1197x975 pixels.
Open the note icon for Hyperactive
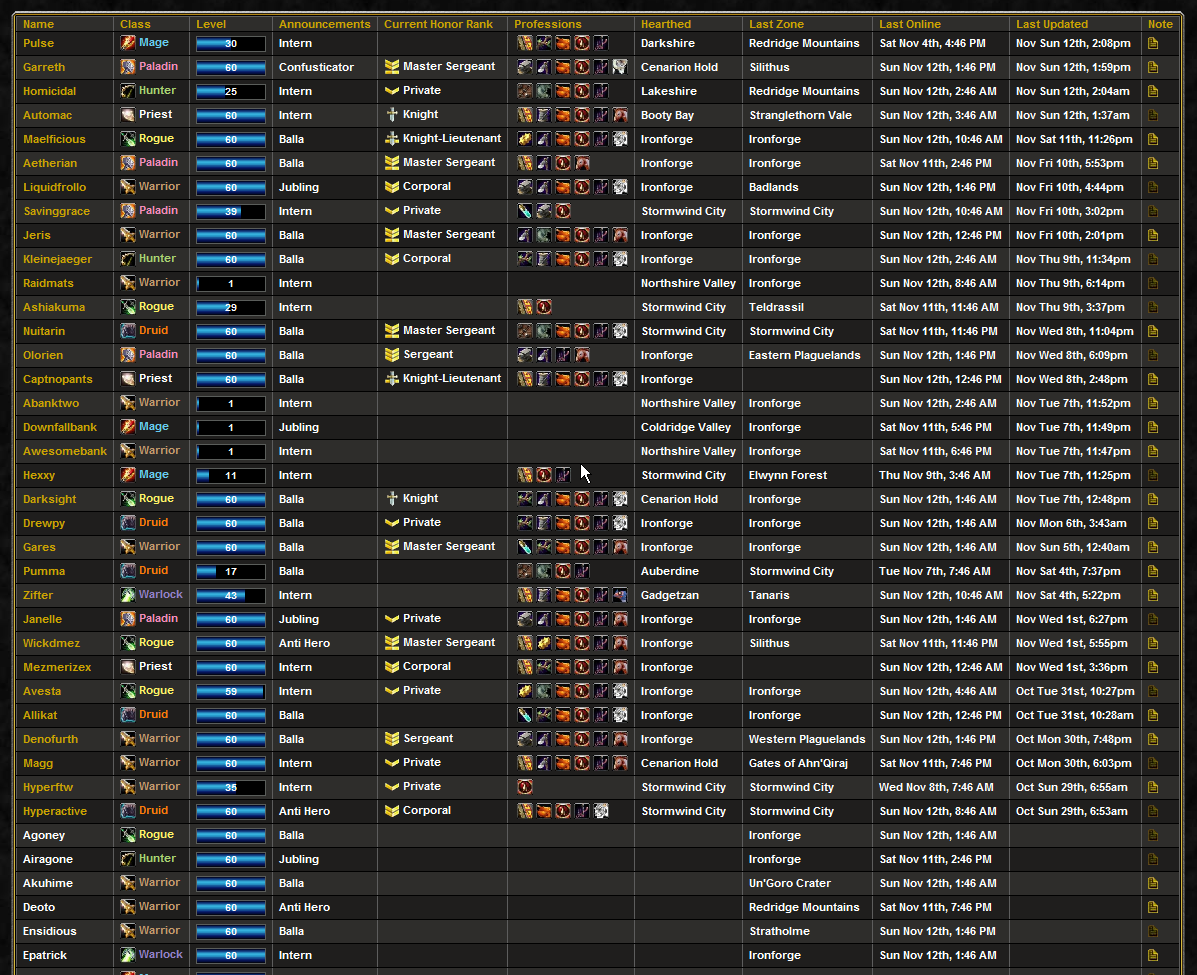1153,811
